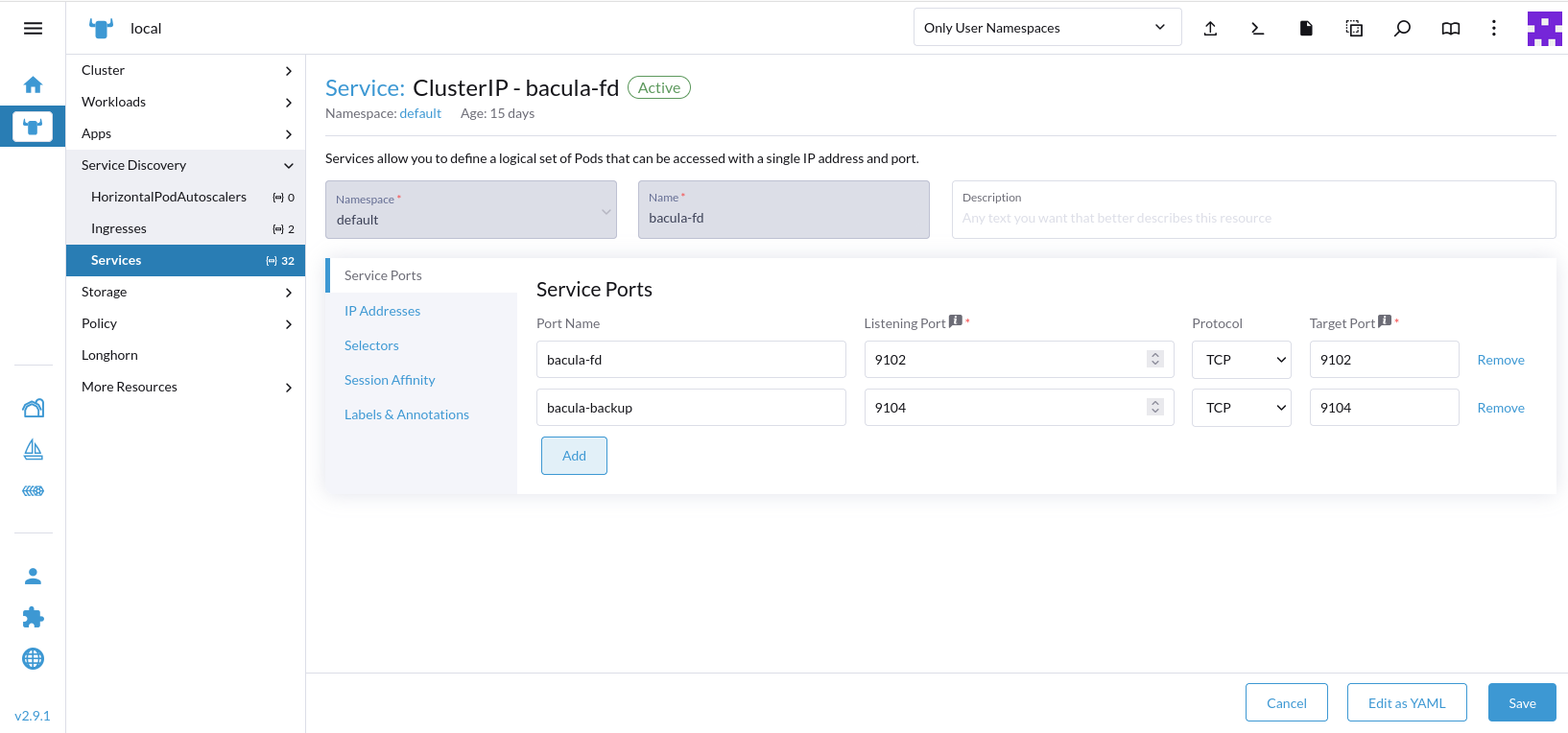Focus the Target Port 9102 field
The width and height of the screenshot is (1568, 733).
pos(1384,360)
